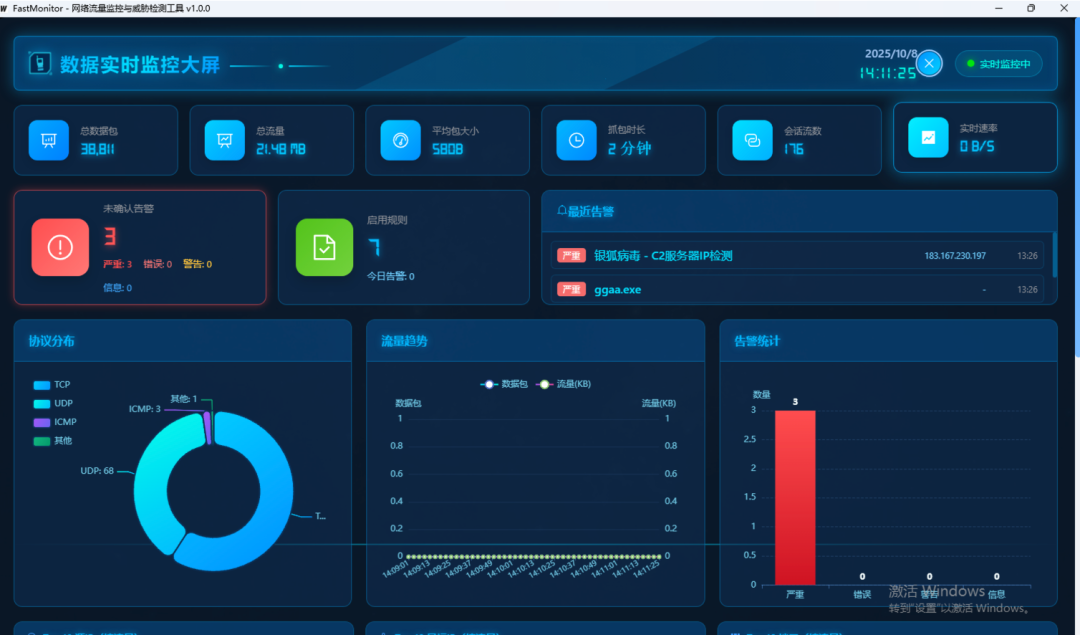The width and height of the screenshot is (1080, 635).
Task: Maximize the FastMonitor window
Action: [x=1031, y=8]
